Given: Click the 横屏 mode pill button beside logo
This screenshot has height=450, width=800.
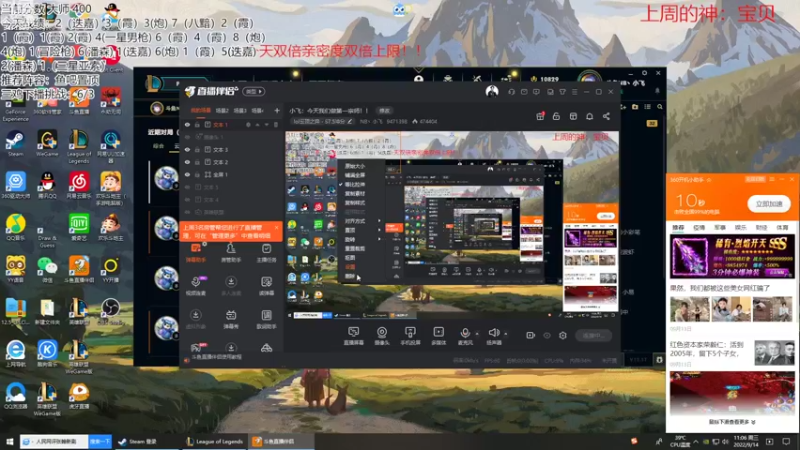Looking at the screenshot, I should click(x=254, y=91).
